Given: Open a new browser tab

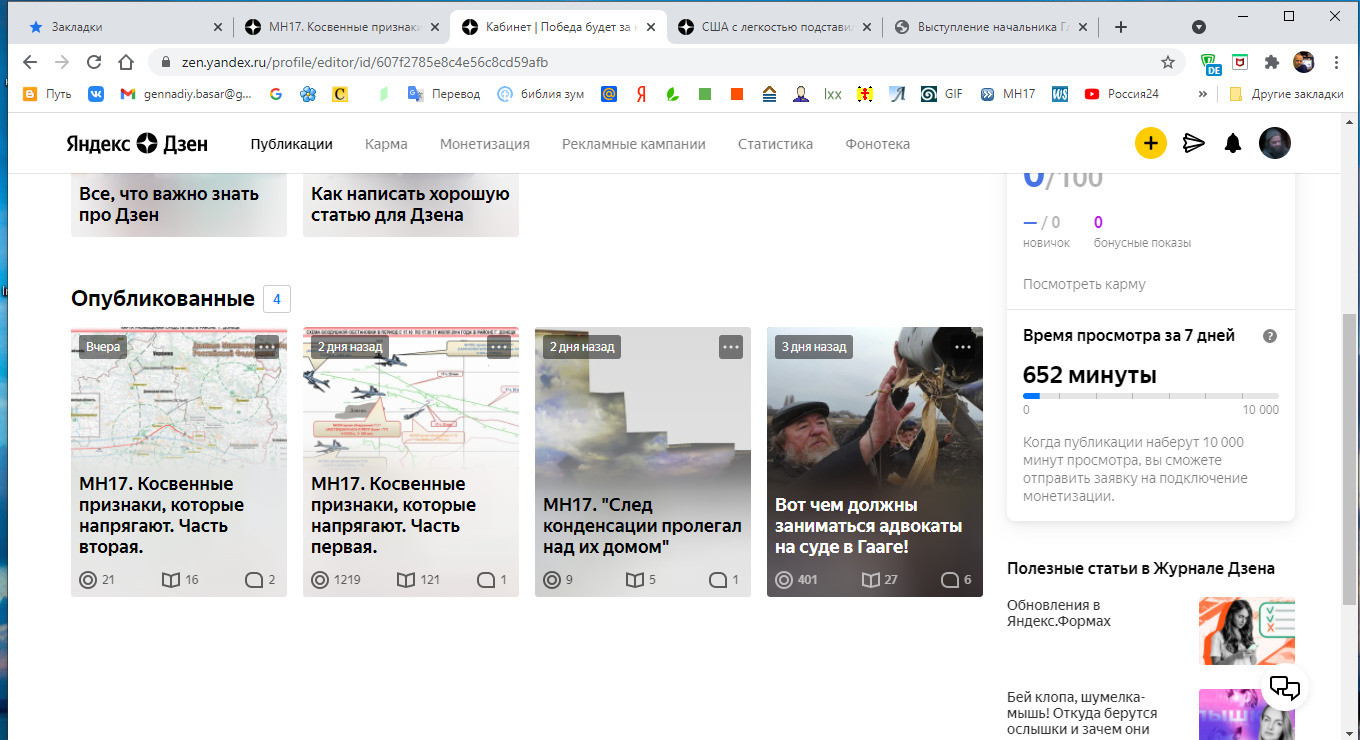Looking at the screenshot, I should click(1121, 27).
